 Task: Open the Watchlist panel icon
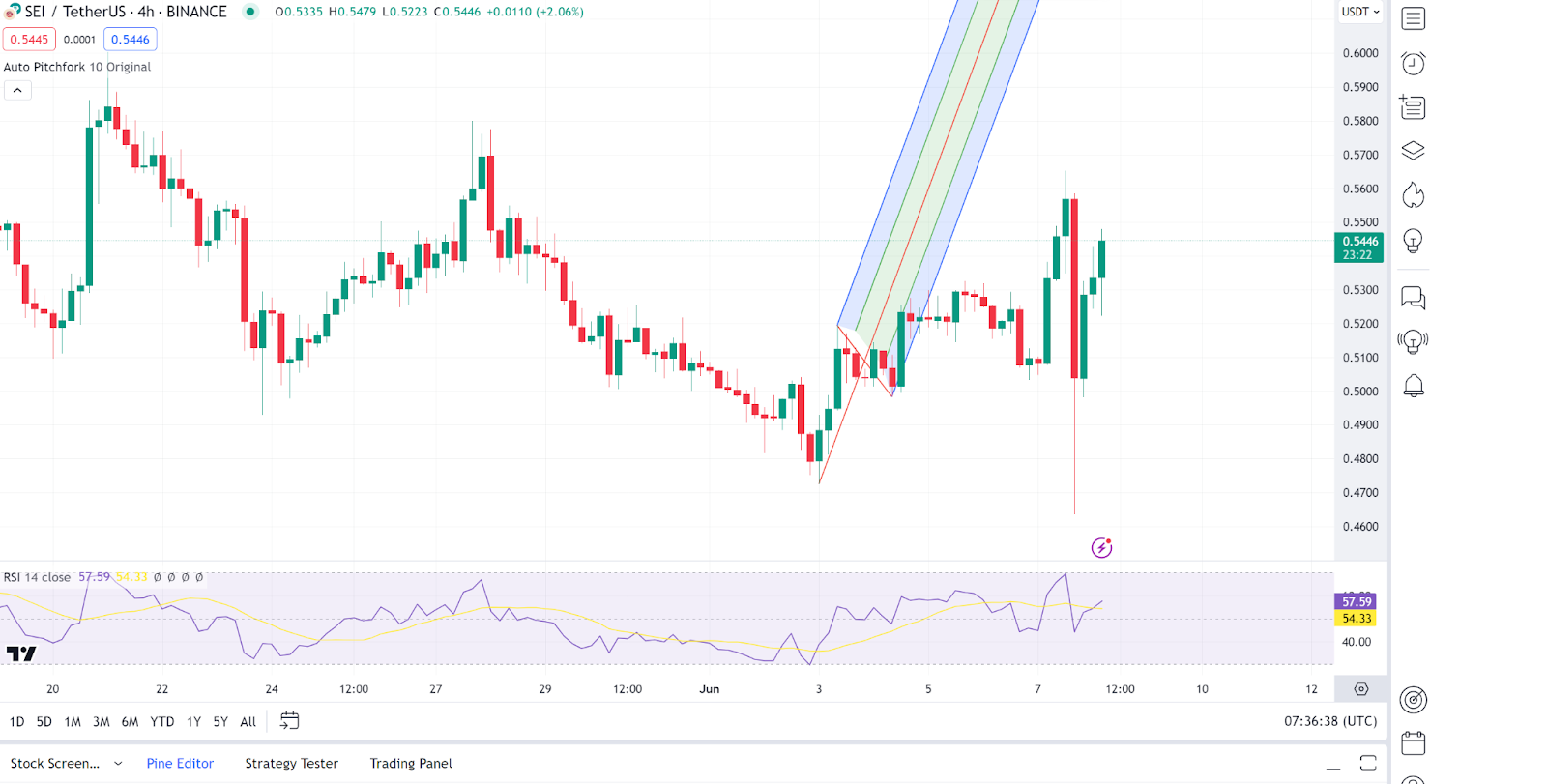1413,18
